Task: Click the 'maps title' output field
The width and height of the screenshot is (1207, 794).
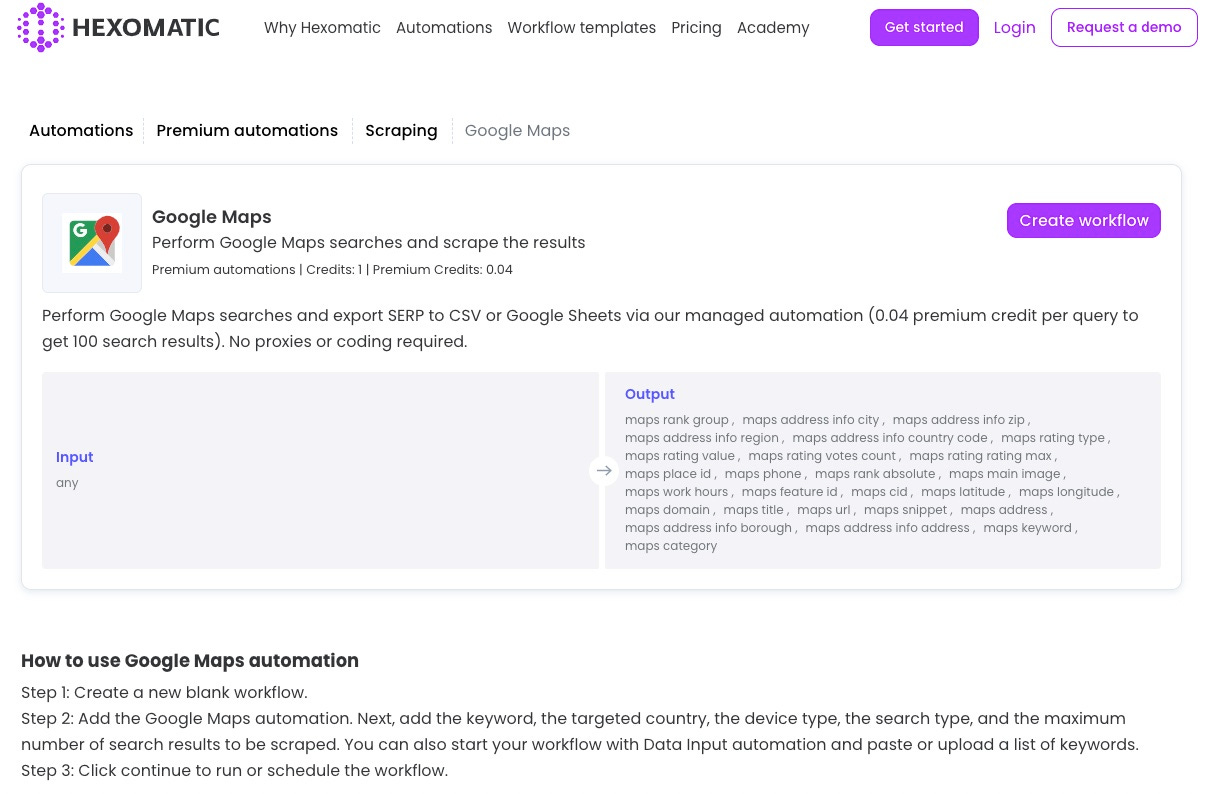Action: pos(754,510)
